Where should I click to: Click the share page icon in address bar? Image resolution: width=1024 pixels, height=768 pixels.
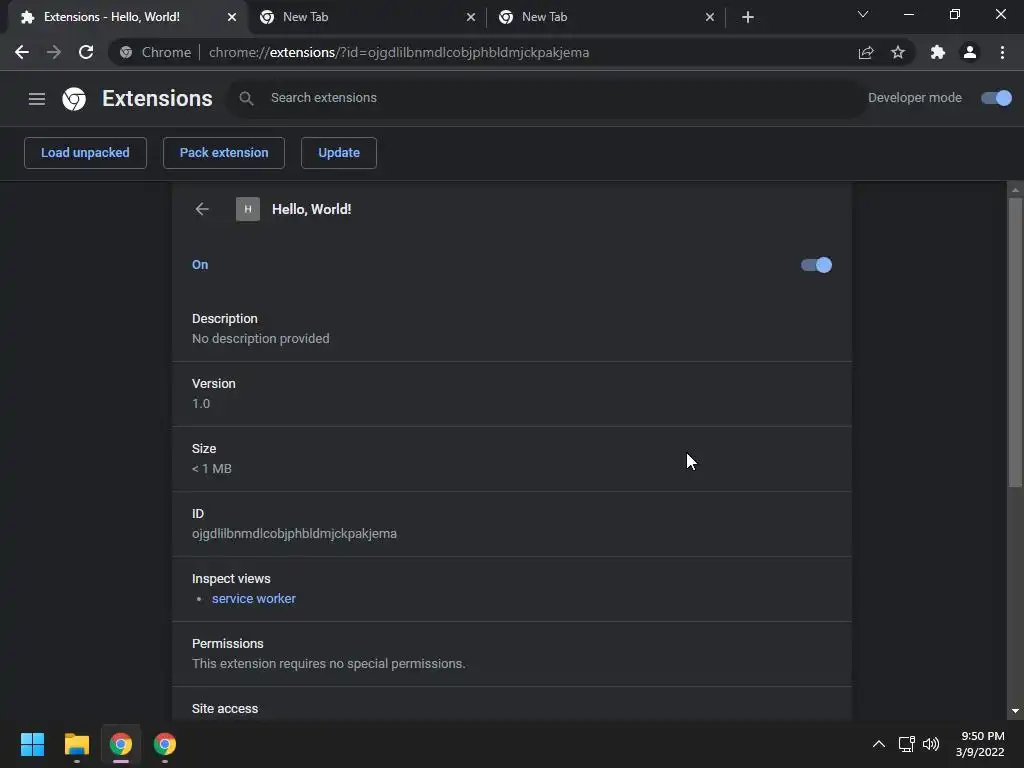866,52
